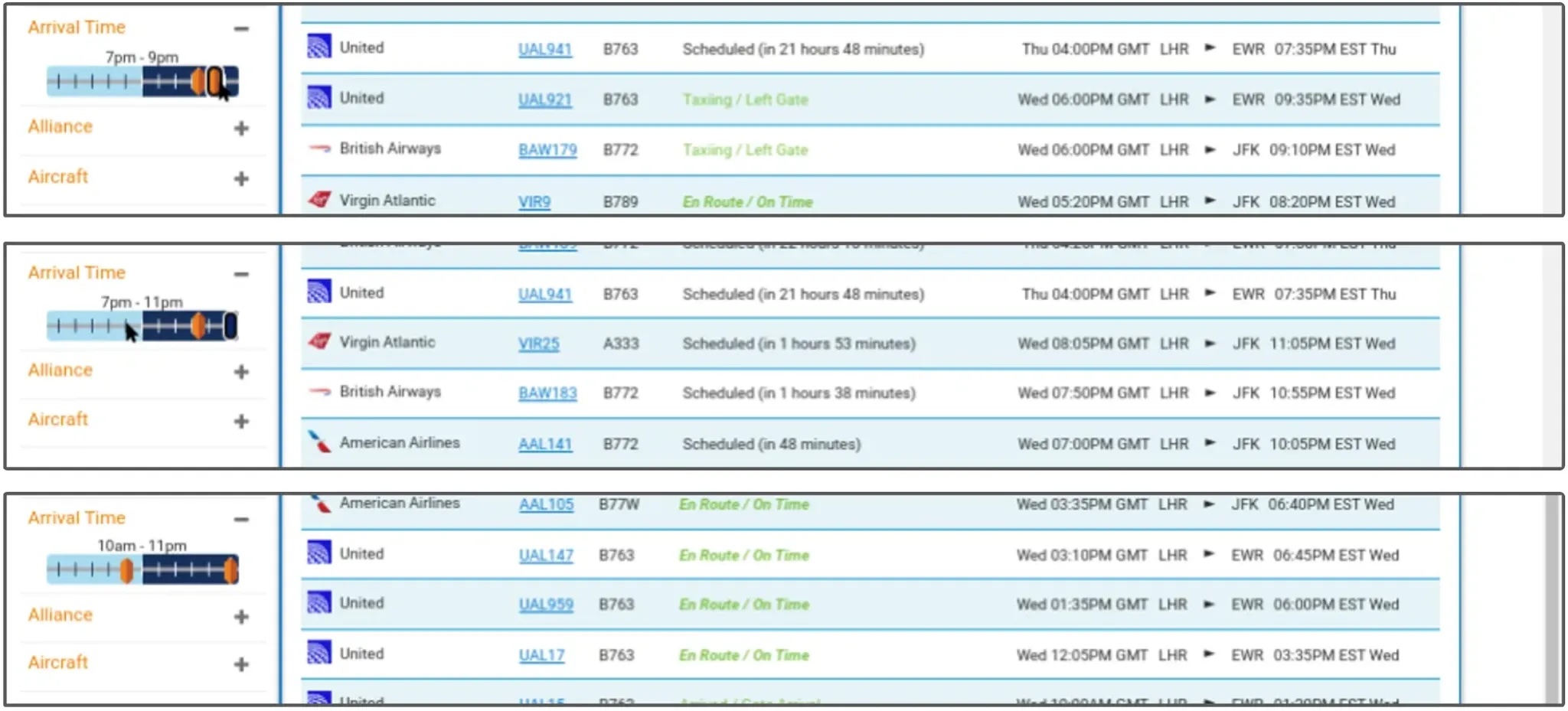This screenshot has width=1568, height=711.
Task: Click 'Scheduled (in 1 hours 38 minutes)' status
Action: 799,393
